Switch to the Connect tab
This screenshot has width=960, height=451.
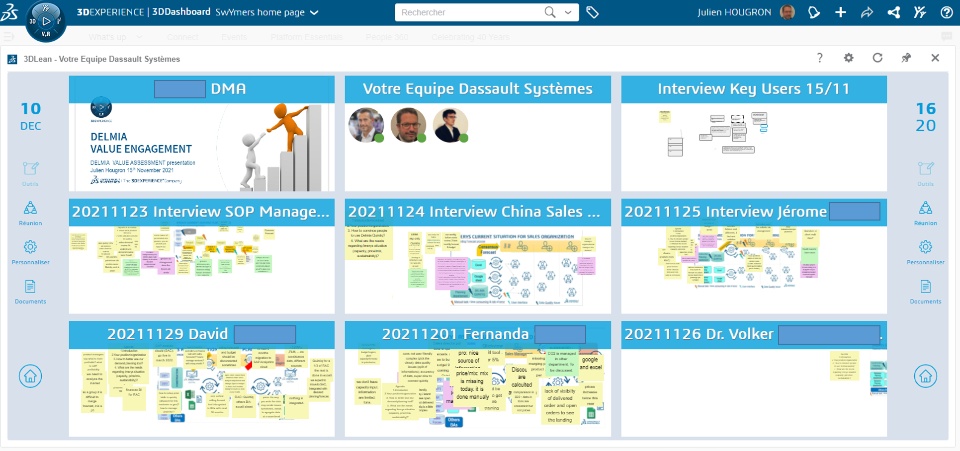pyautogui.click(x=182, y=37)
